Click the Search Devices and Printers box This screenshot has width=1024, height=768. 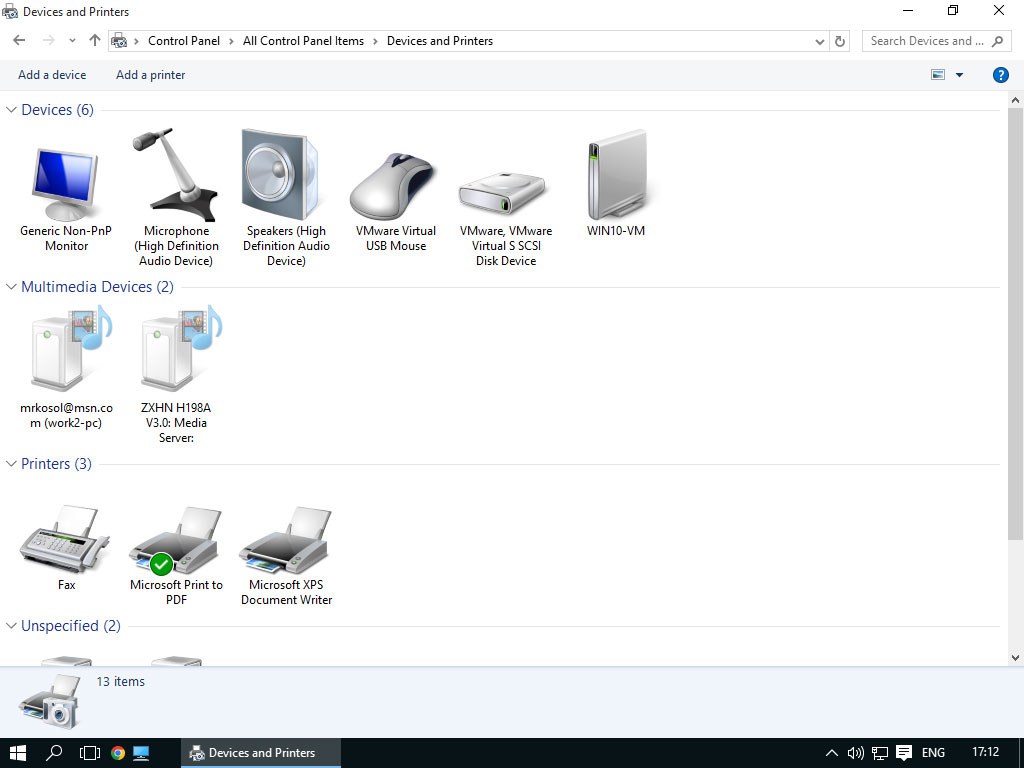click(926, 41)
